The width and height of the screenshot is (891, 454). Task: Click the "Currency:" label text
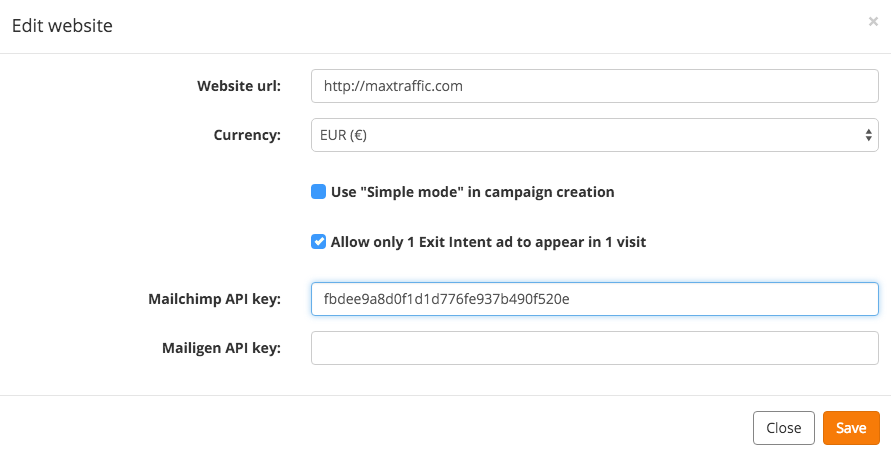(247, 135)
